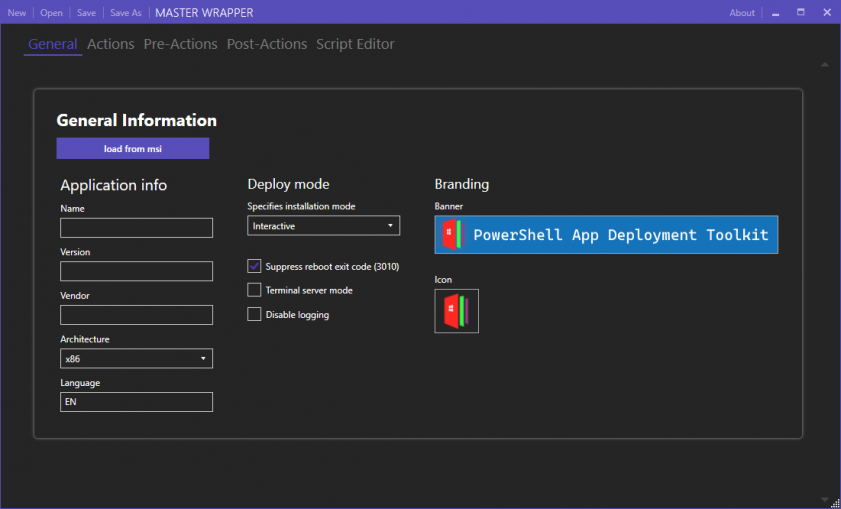Screen dimensions: 841x509
Task: Maximize the Master Wrapper window
Action: click(801, 13)
